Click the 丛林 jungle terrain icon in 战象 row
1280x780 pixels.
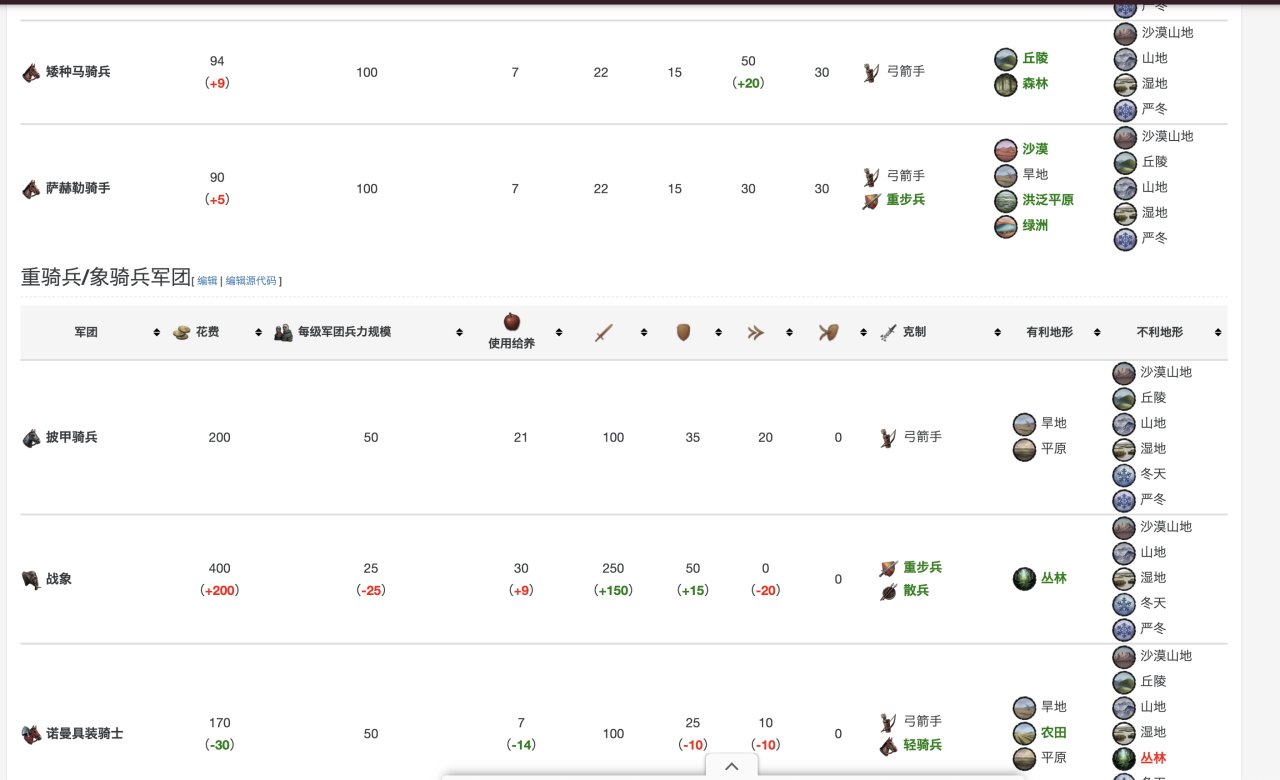1024,578
